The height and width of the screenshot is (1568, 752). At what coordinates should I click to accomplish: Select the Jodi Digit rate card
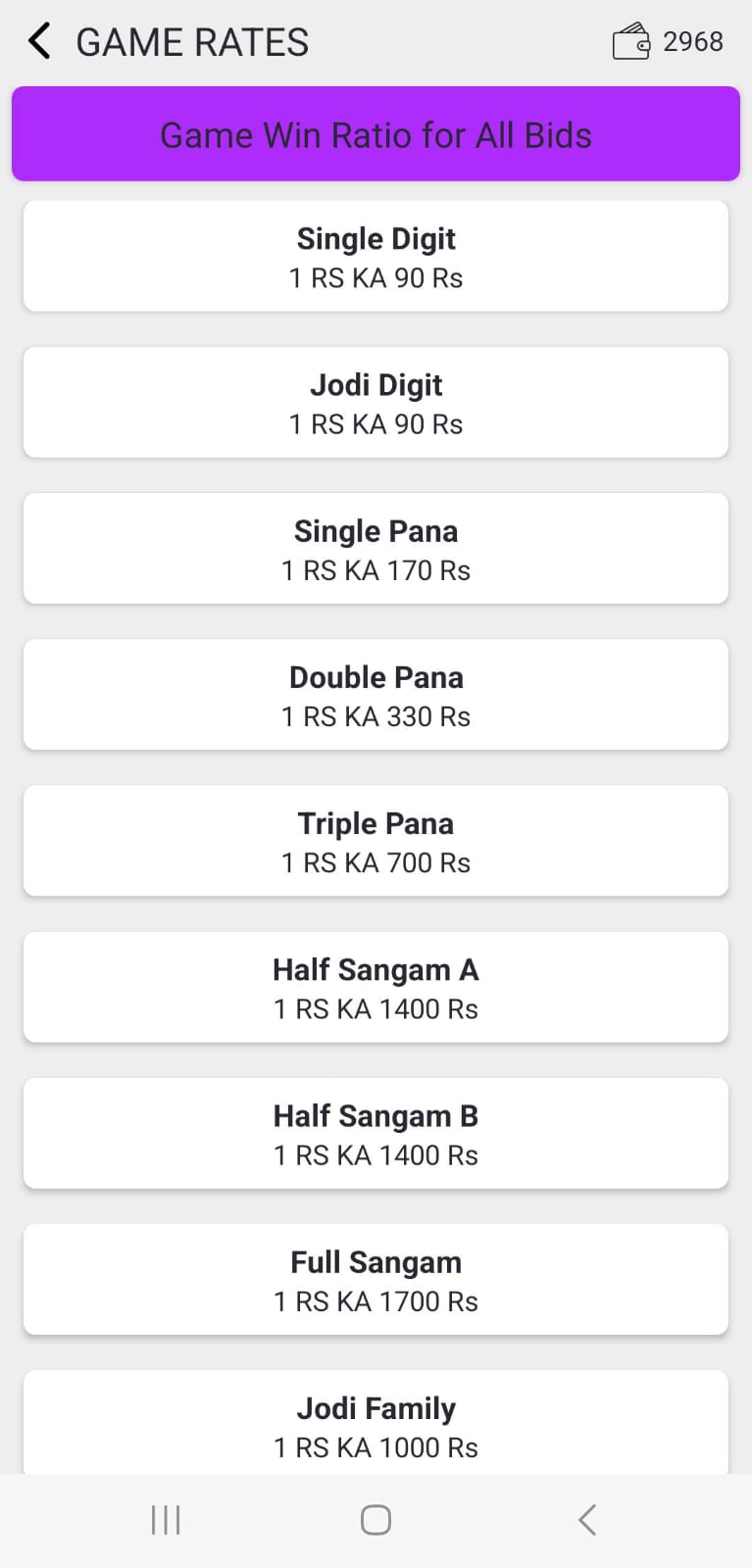pos(376,402)
